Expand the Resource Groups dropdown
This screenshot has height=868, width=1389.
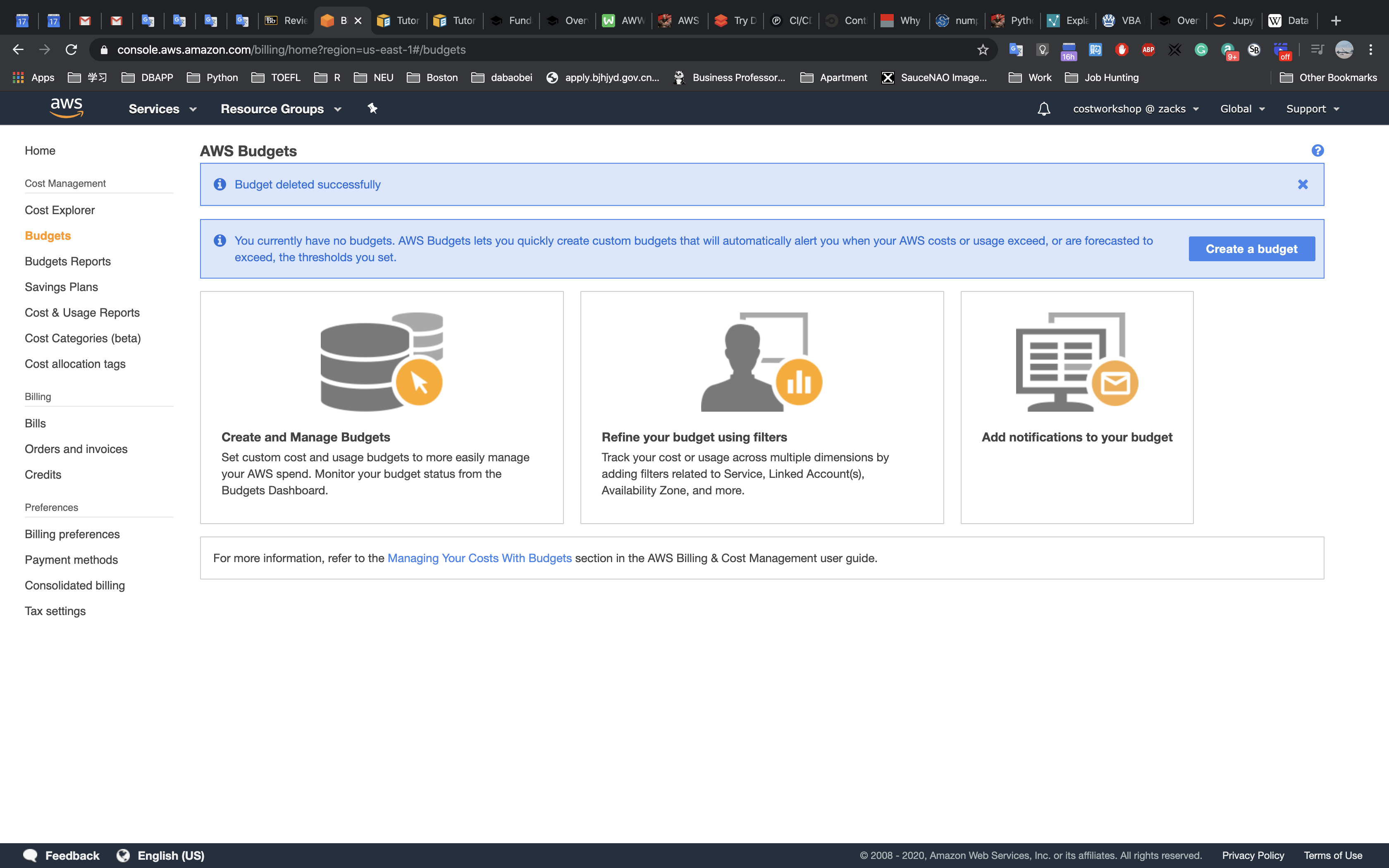point(281,109)
